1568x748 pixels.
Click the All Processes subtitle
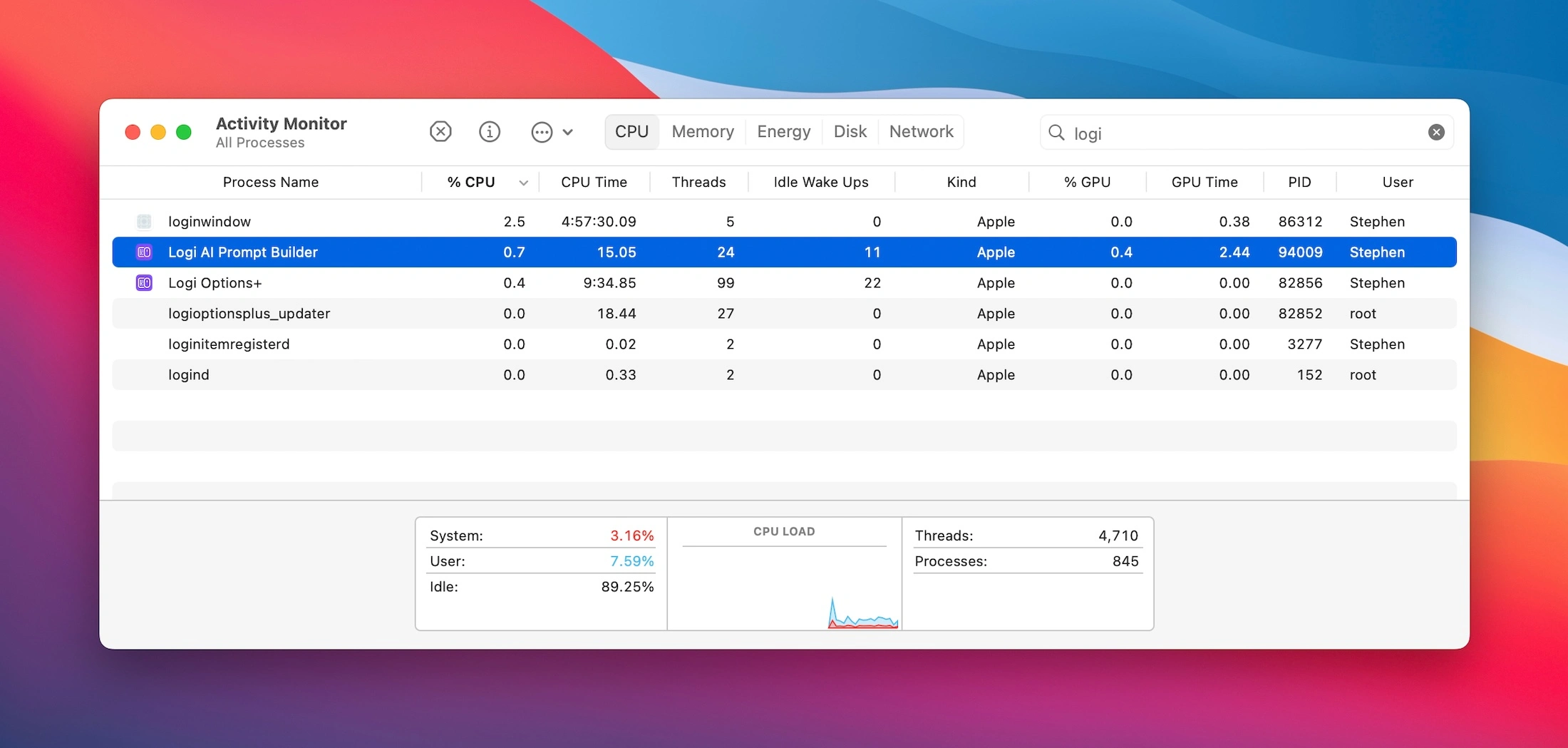coord(260,143)
